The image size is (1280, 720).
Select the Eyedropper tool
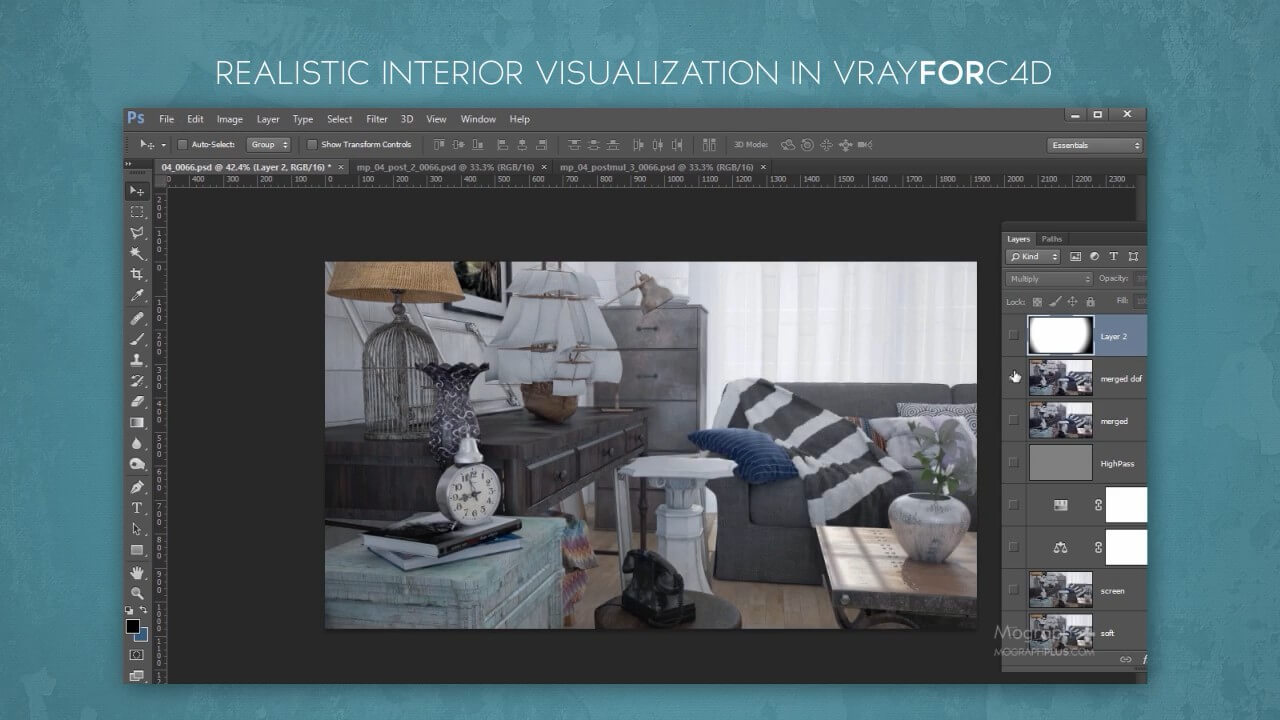point(137,296)
